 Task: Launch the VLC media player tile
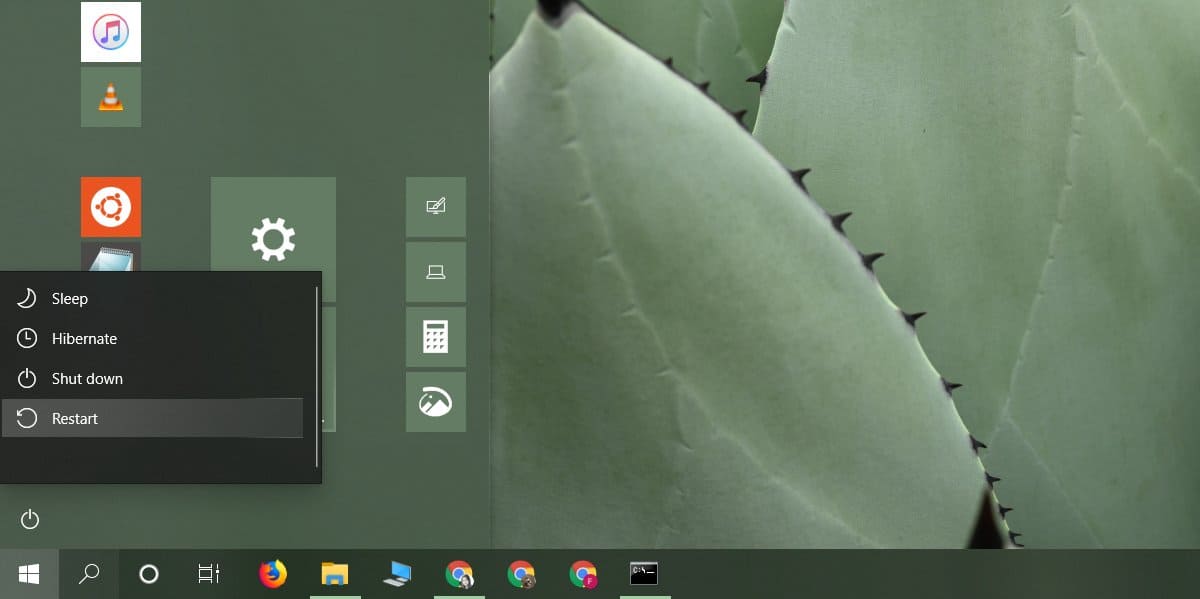click(110, 96)
